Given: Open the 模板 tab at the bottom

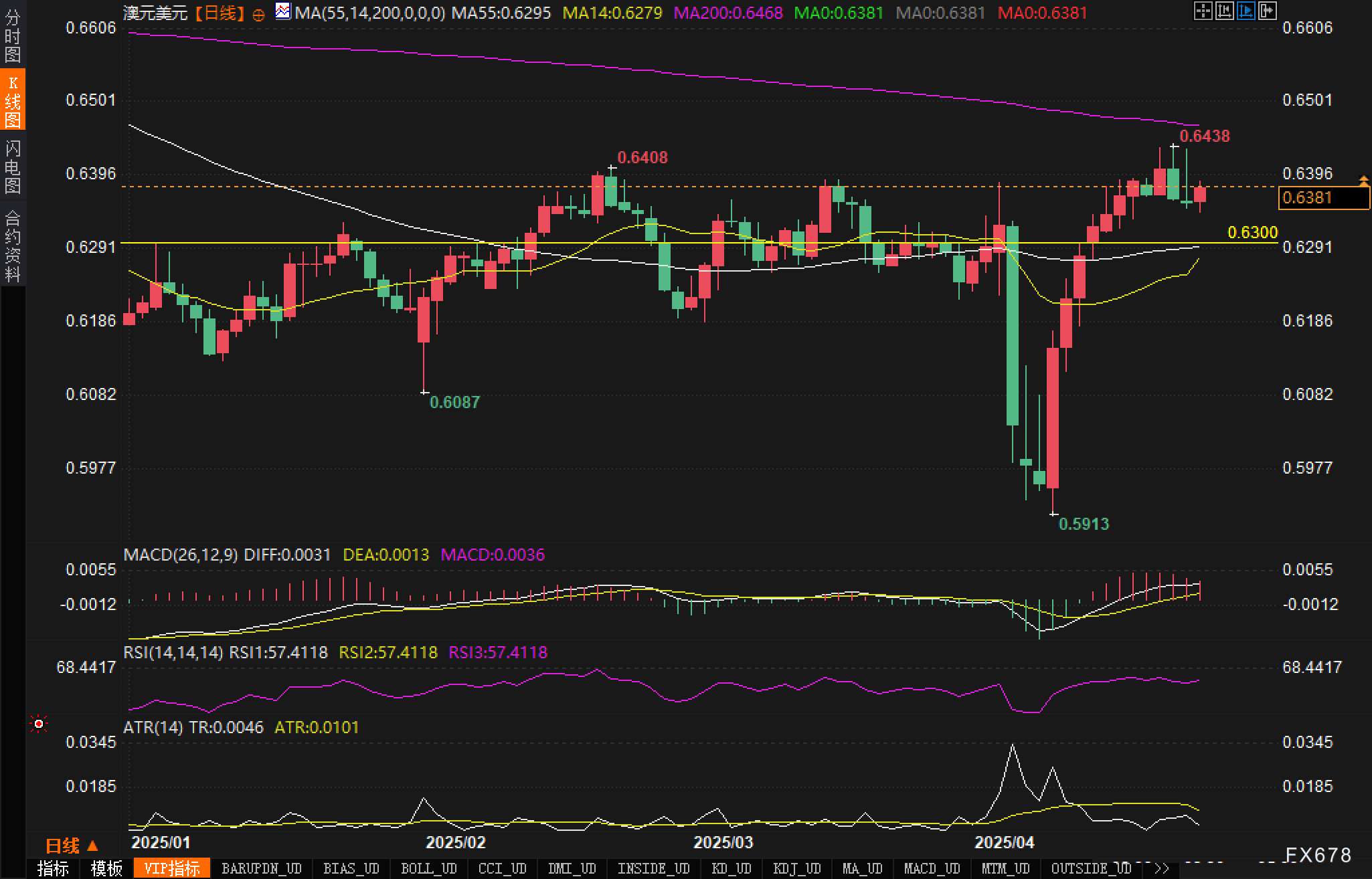Looking at the screenshot, I should pyautogui.click(x=106, y=868).
